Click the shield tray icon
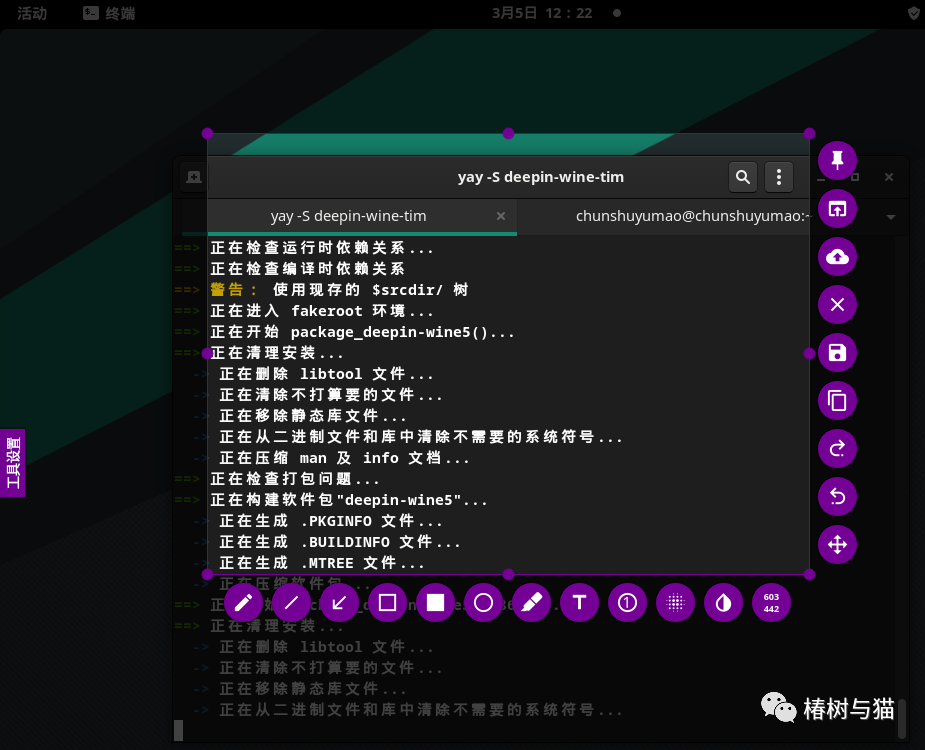This screenshot has width=925, height=750. tap(914, 13)
